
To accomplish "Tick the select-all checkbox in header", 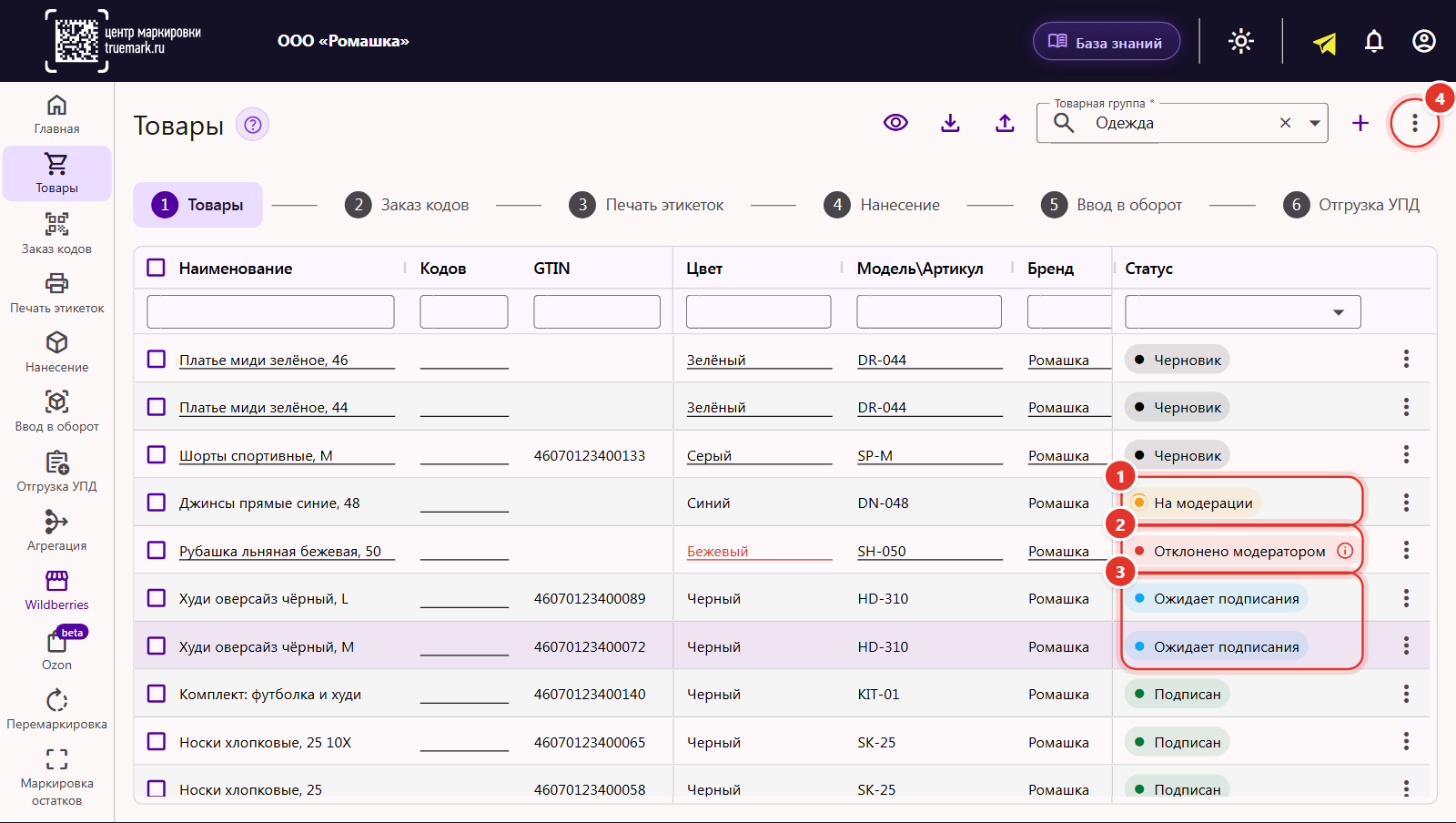I will point(157,268).
